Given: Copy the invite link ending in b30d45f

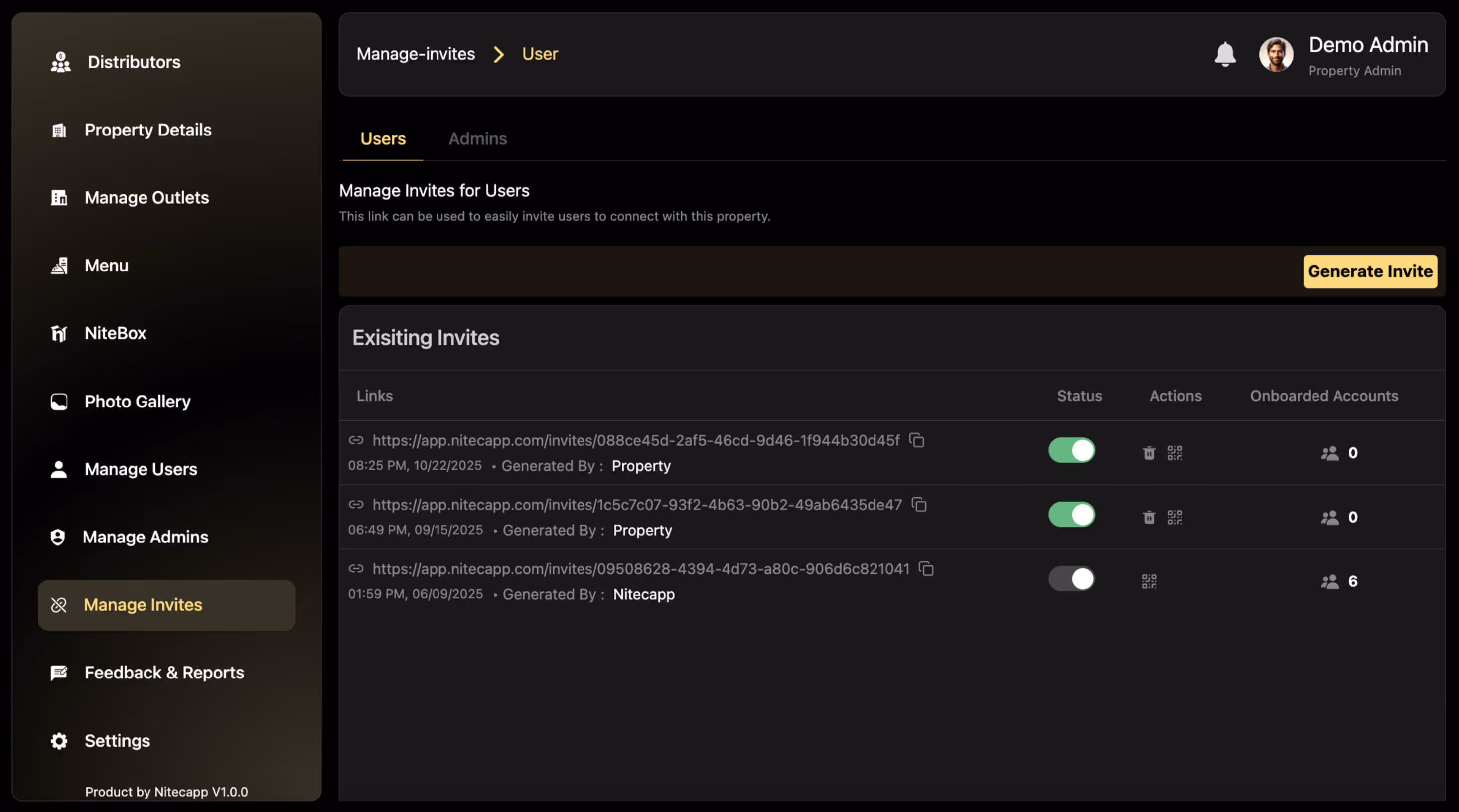Looking at the screenshot, I should [x=917, y=440].
